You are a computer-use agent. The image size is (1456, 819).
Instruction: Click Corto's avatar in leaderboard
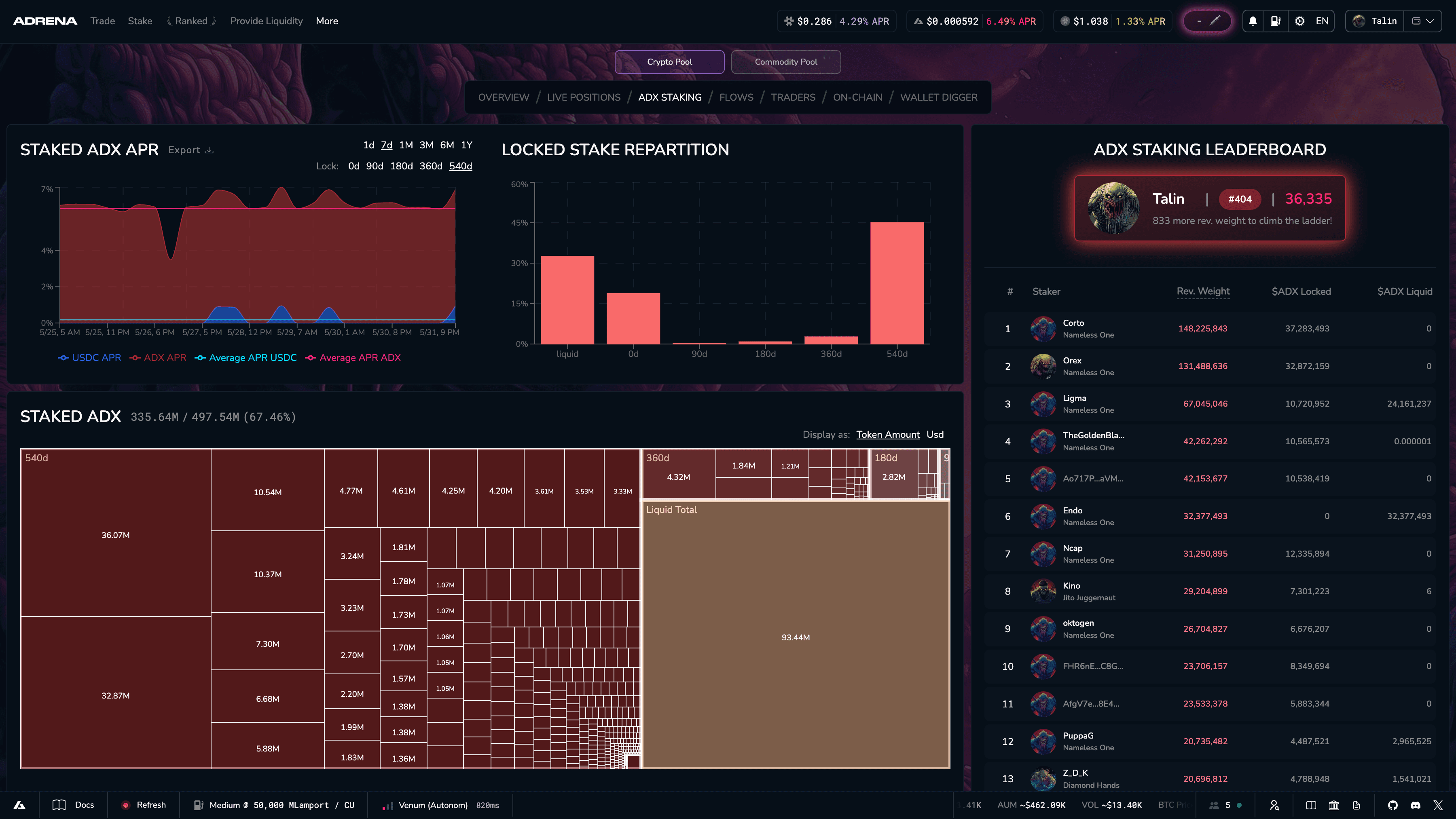[1043, 329]
